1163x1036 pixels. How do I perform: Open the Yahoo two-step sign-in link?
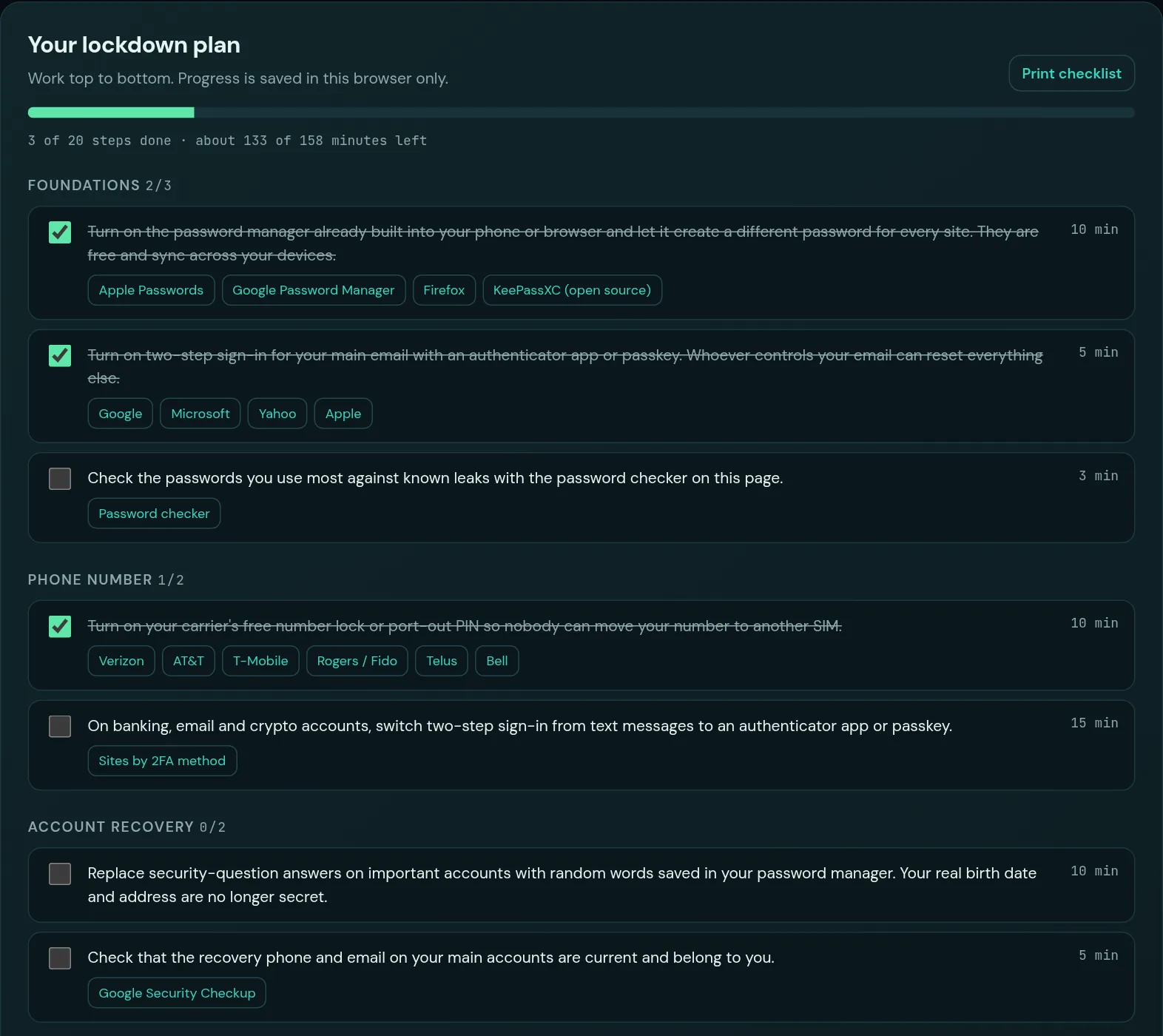(x=277, y=414)
